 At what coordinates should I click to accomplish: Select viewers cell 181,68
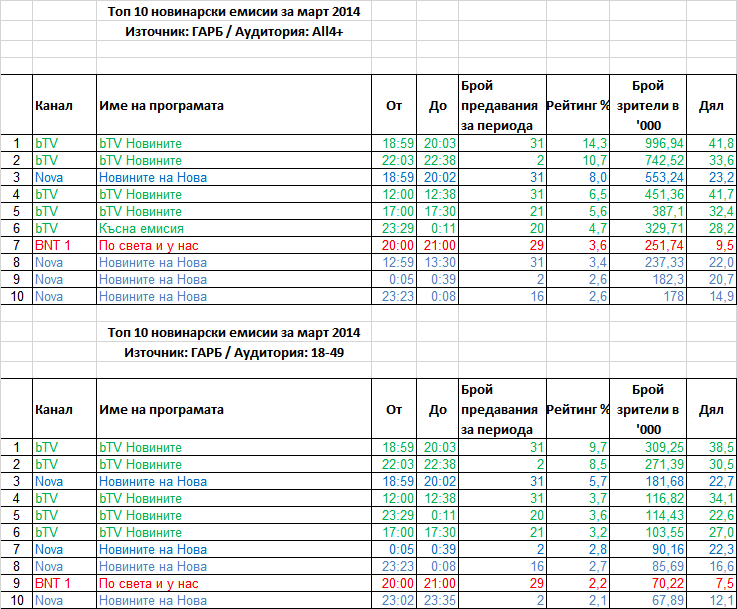tap(664, 481)
